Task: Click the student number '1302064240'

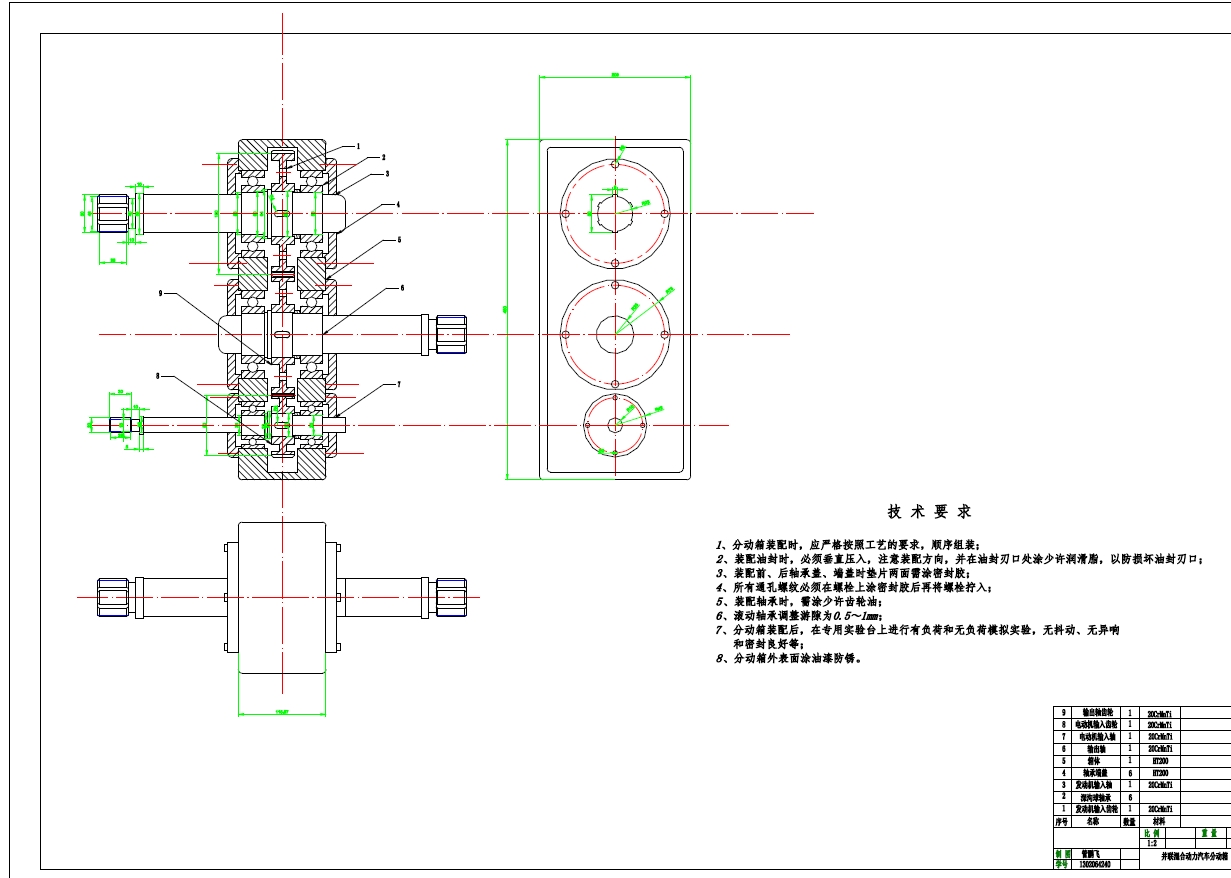Action: (1095, 865)
